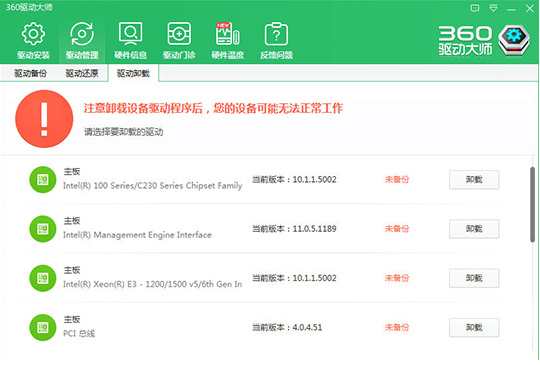This screenshot has height=365, width=540.
Task: Click motherboard icon for PCI 总线 row
Action: pyautogui.click(x=43, y=327)
